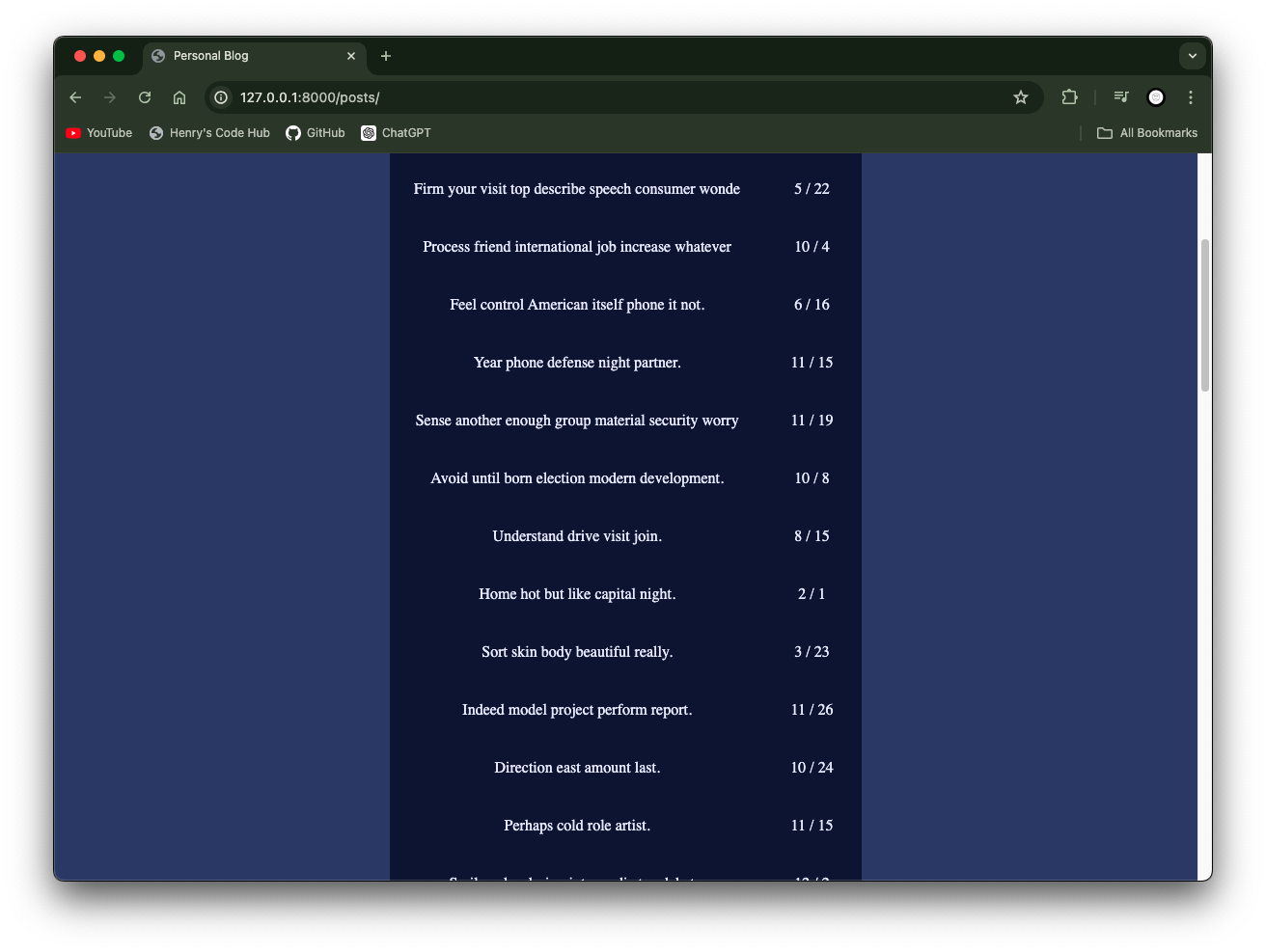This screenshot has width=1266, height=952.
Task: Open post 'Understand drive visit join.'
Action: click(x=577, y=536)
